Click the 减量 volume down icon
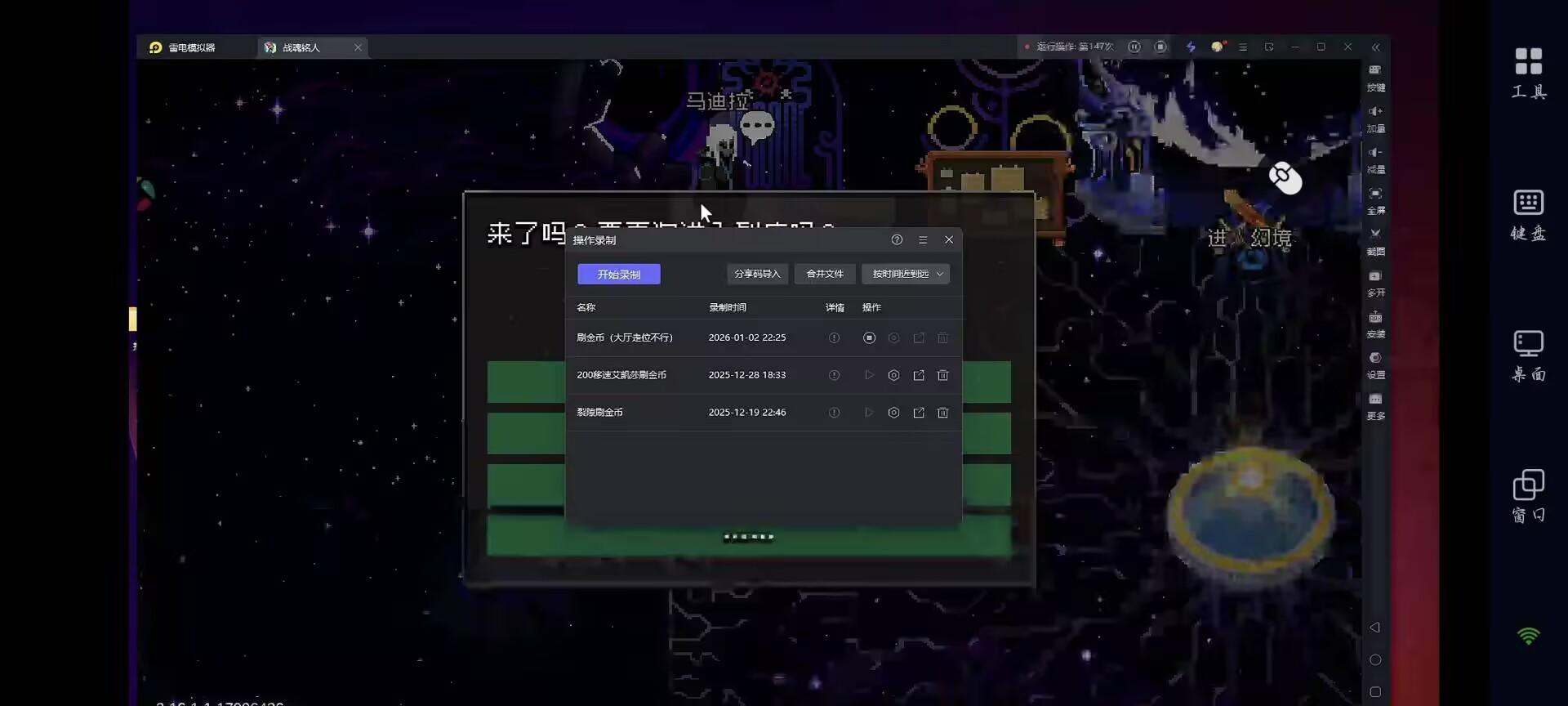This screenshot has height=706, width=1568. click(1376, 159)
